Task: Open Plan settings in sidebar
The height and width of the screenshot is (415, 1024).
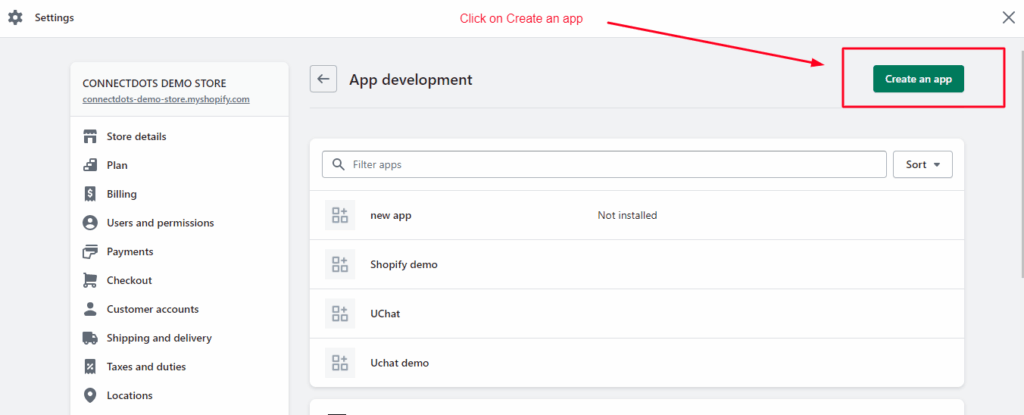Action: click(117, 165)
